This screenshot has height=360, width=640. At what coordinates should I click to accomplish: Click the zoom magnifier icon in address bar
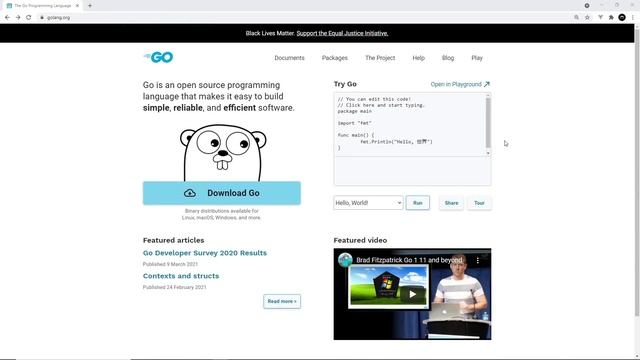(576, 18)
